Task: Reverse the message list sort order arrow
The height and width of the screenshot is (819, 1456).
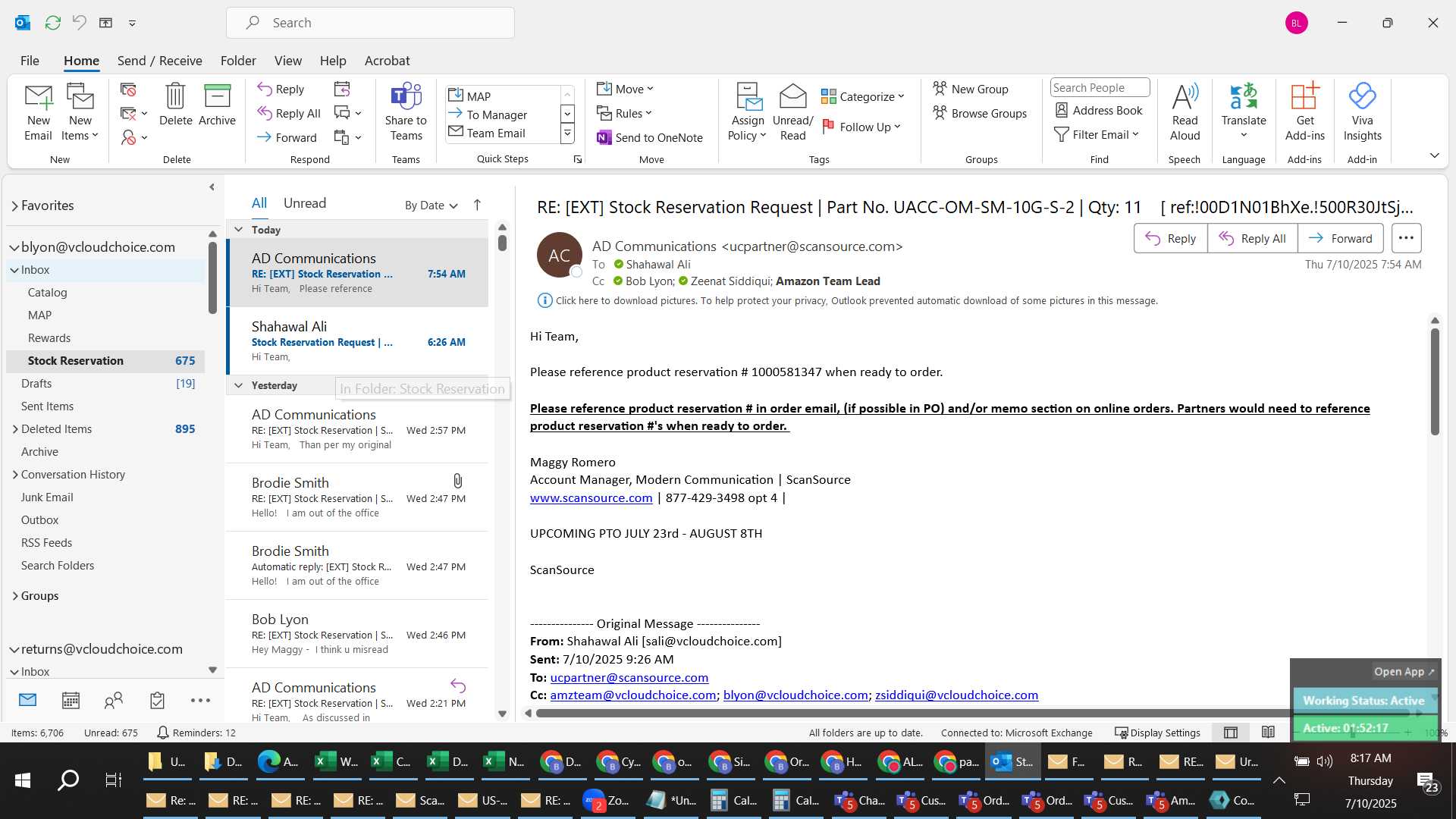Action: pyautogui.click(x=477, y=205)
